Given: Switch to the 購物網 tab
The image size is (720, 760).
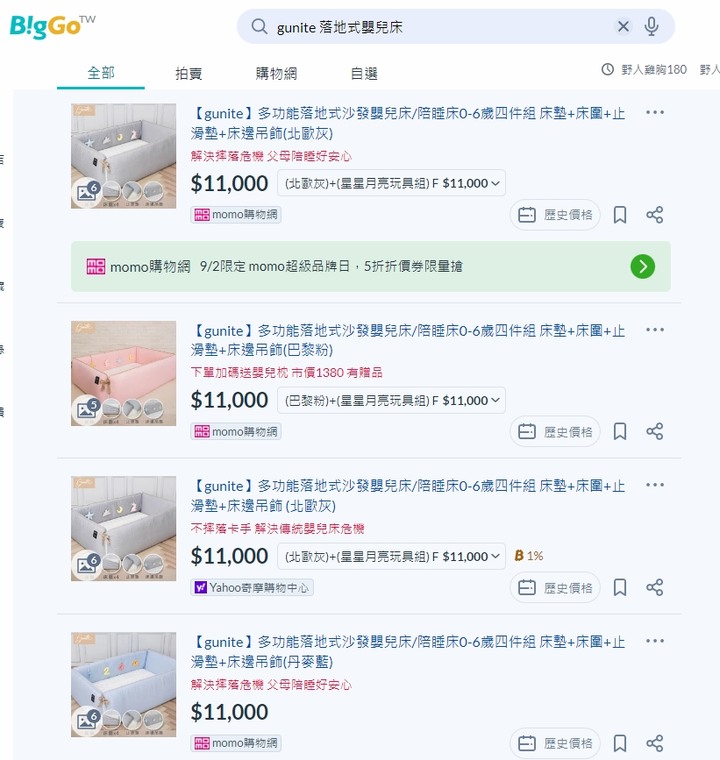Looking at the screenshot, I should pos(276,74).
